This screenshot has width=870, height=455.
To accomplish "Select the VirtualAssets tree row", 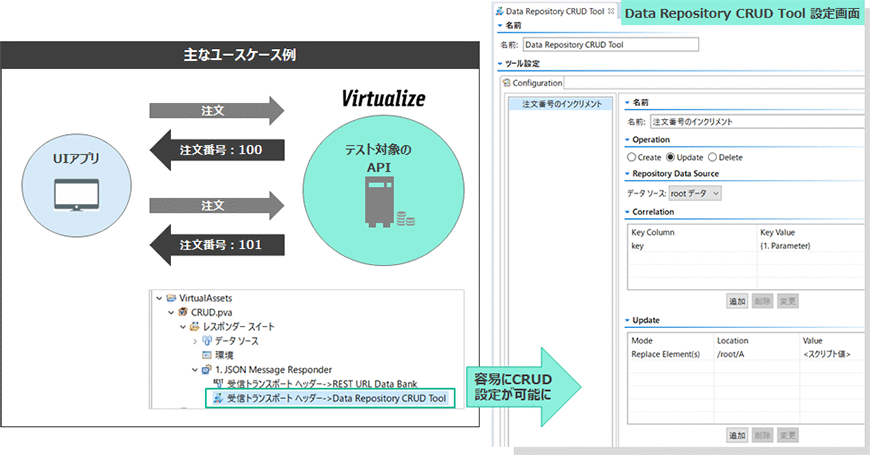I will (205, 298).
